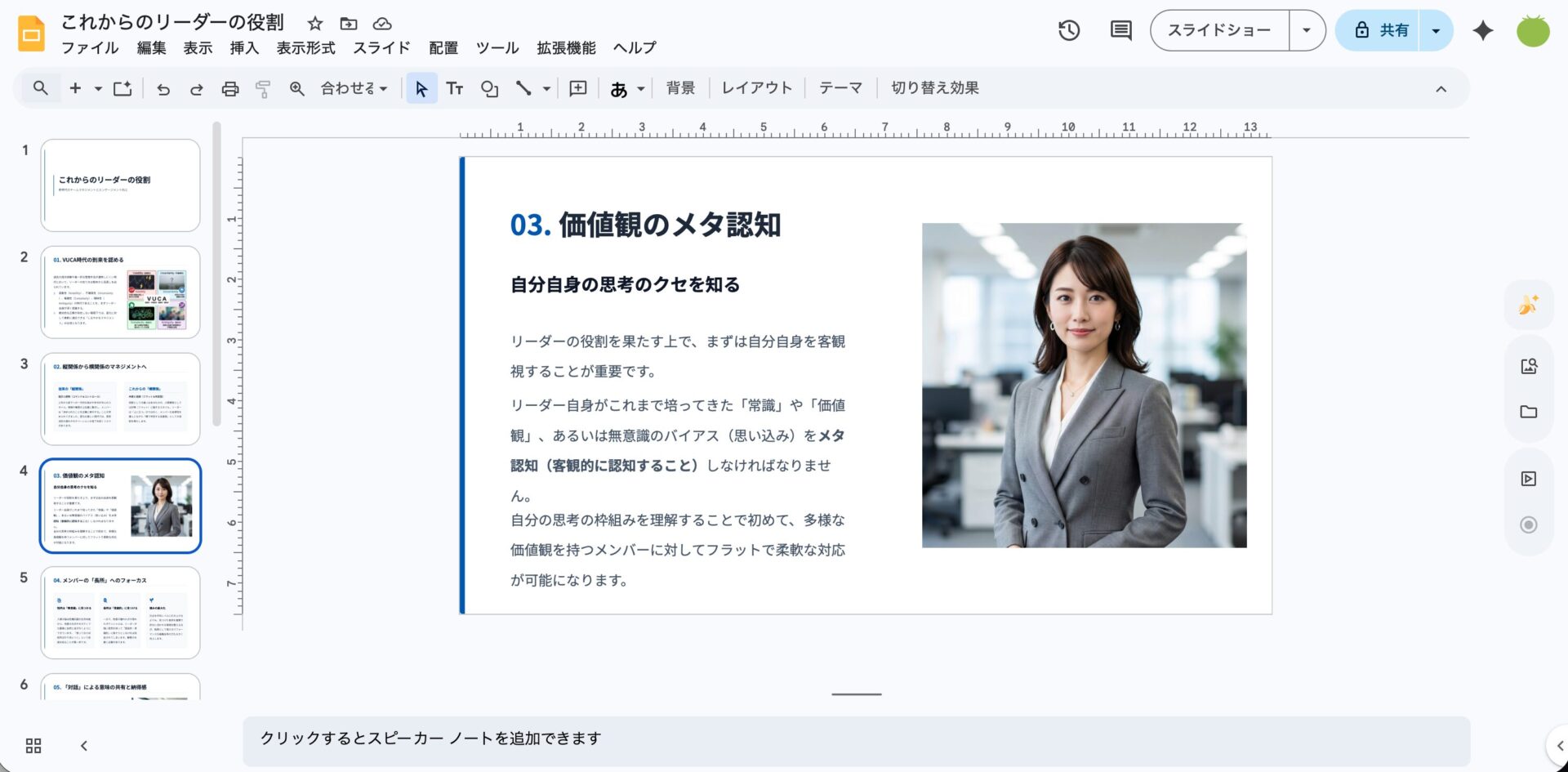Select the shape tool icon
This screenshot has height=772, width=1568.
click(x=489, y=89)
